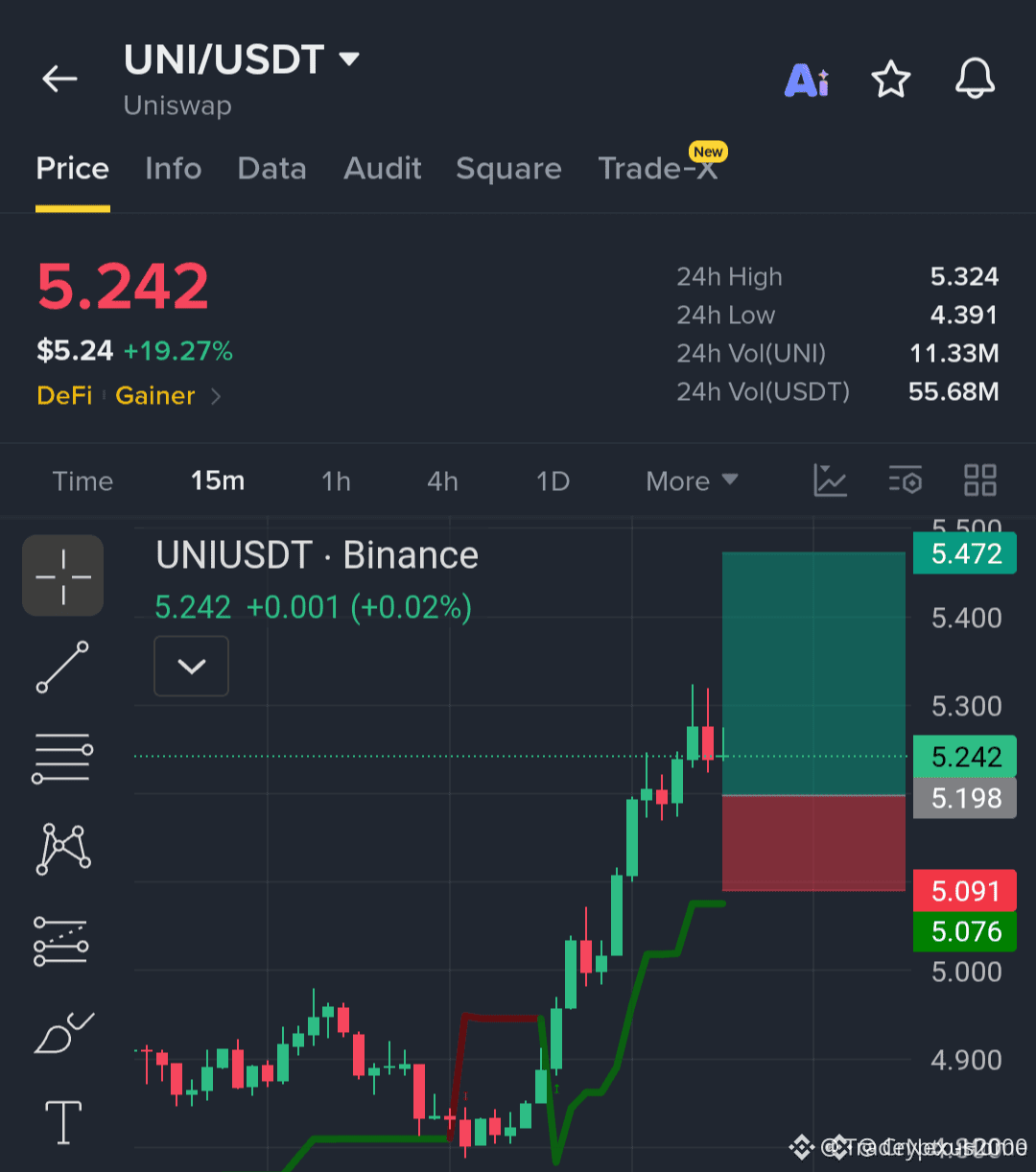
Task: Tap the Gainer tag link
Action: 155,396
